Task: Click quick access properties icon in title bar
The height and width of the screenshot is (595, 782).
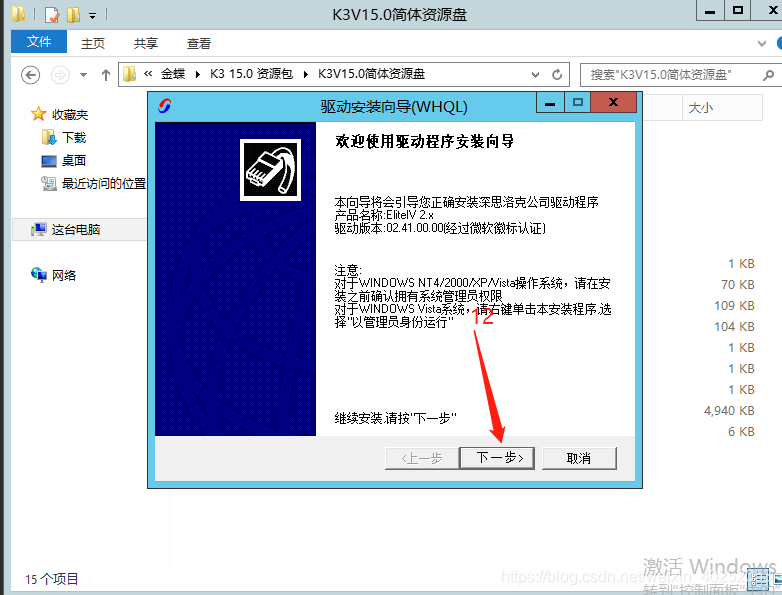Action: click(x=52, y=14)
